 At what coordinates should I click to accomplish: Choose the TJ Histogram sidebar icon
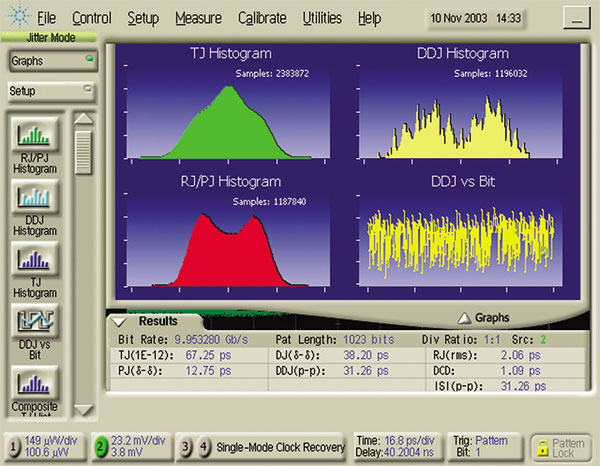click(x=34, y=259)
